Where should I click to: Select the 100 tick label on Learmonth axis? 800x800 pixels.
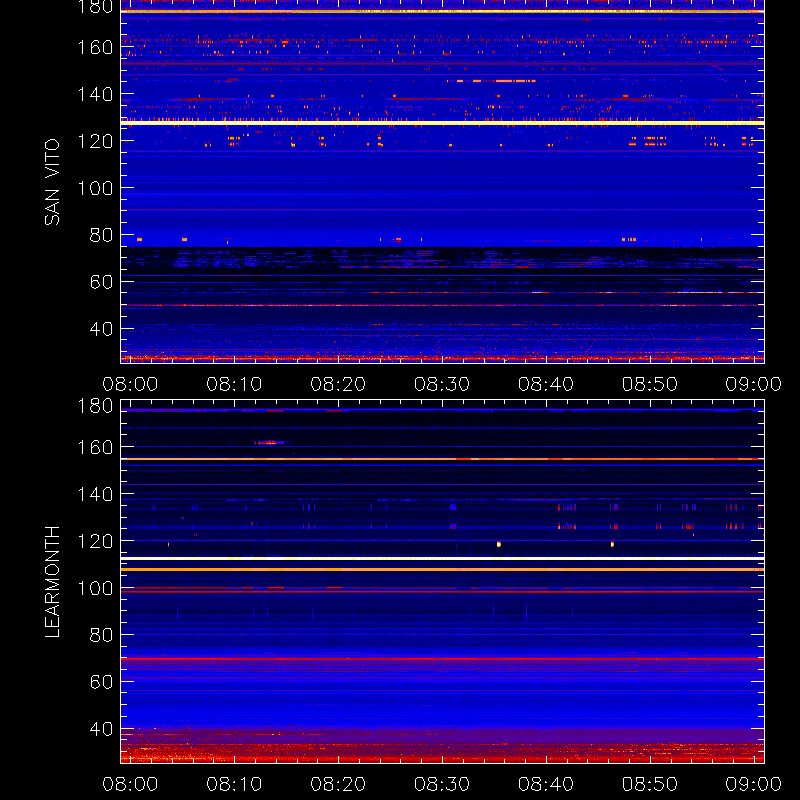tap(95, 588)
